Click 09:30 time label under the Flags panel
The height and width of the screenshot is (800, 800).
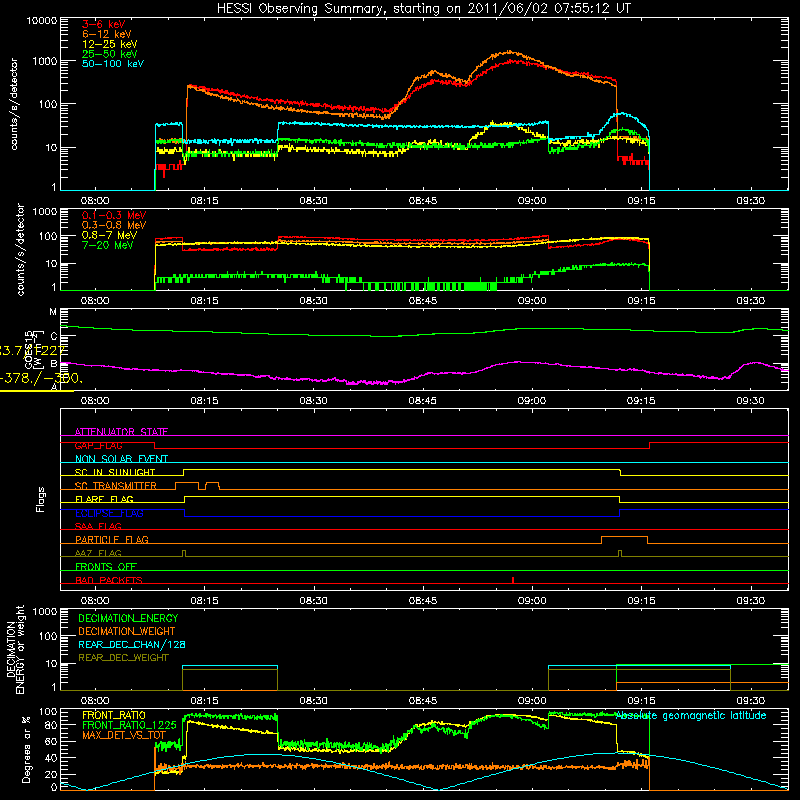coord(751,601)
